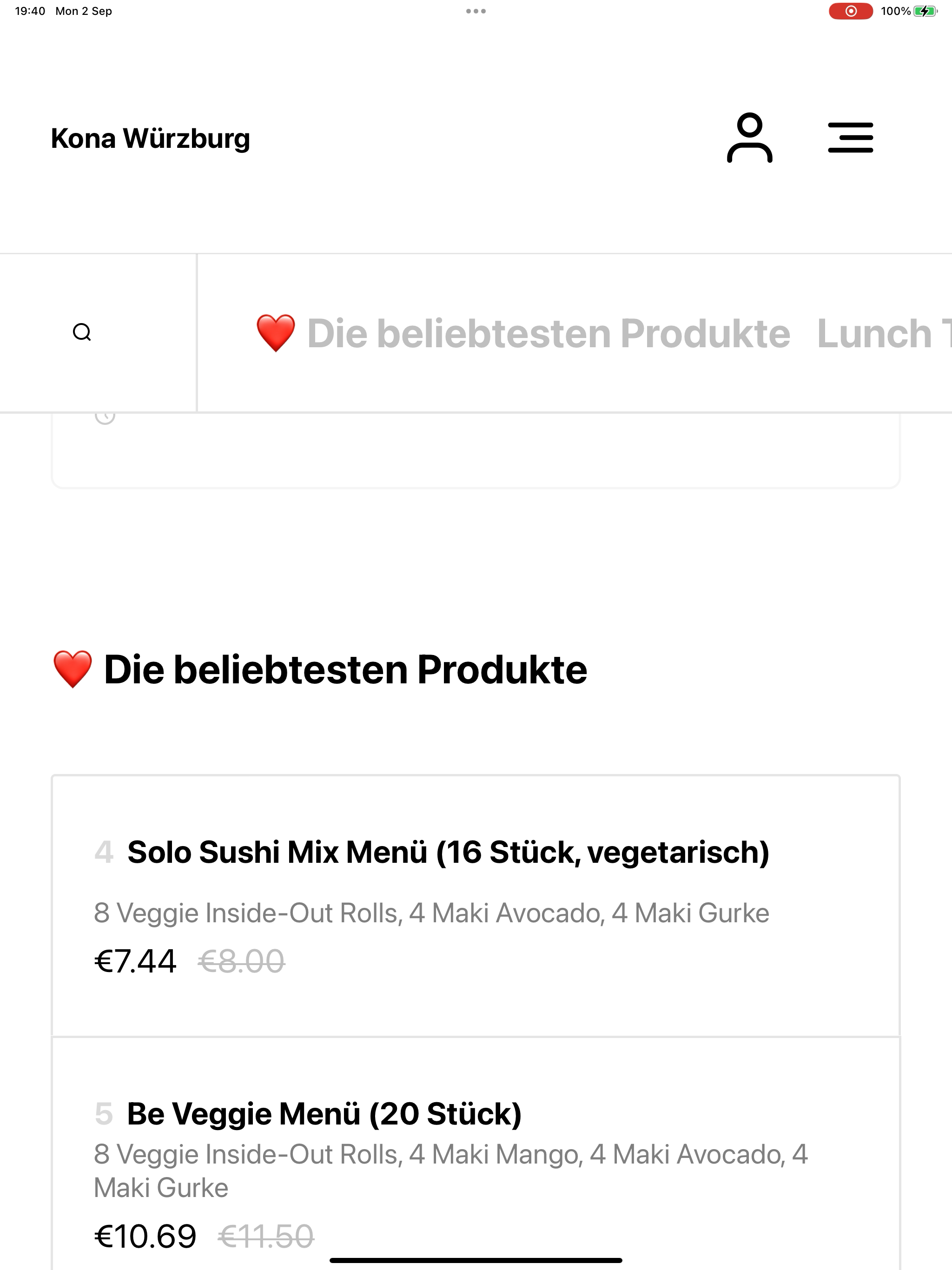The width and height of the screenshot is (952, 1270).
Task: Tap the battery icon in status bar
Action: point(925,11)
